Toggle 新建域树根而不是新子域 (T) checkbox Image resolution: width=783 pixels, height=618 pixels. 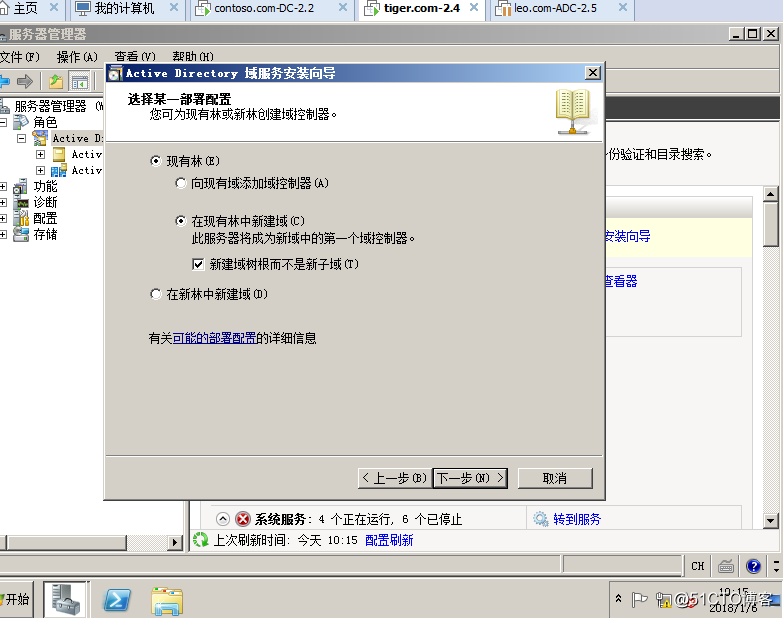(x=198, y=264)
